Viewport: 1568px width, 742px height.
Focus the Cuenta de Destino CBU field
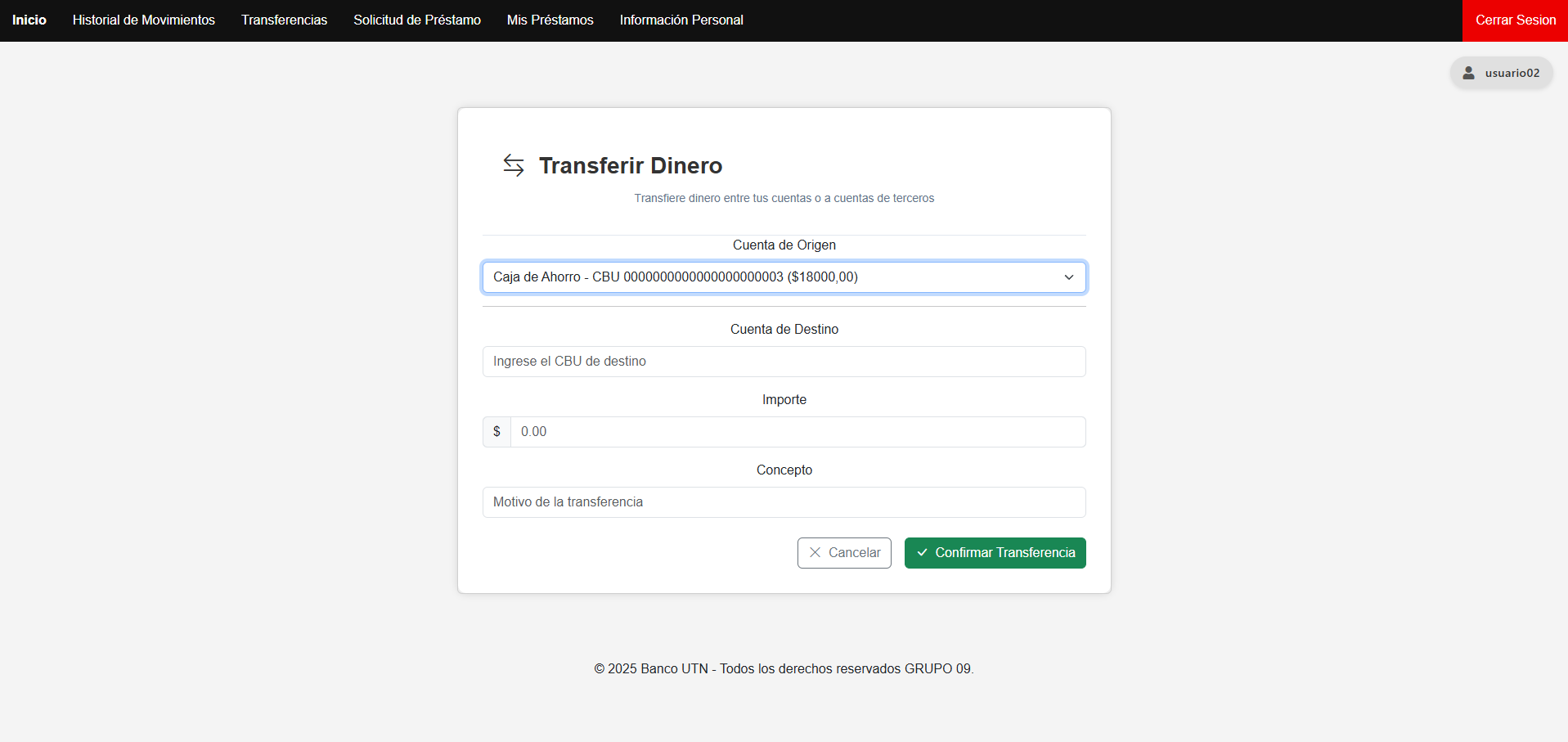[784, 362]
